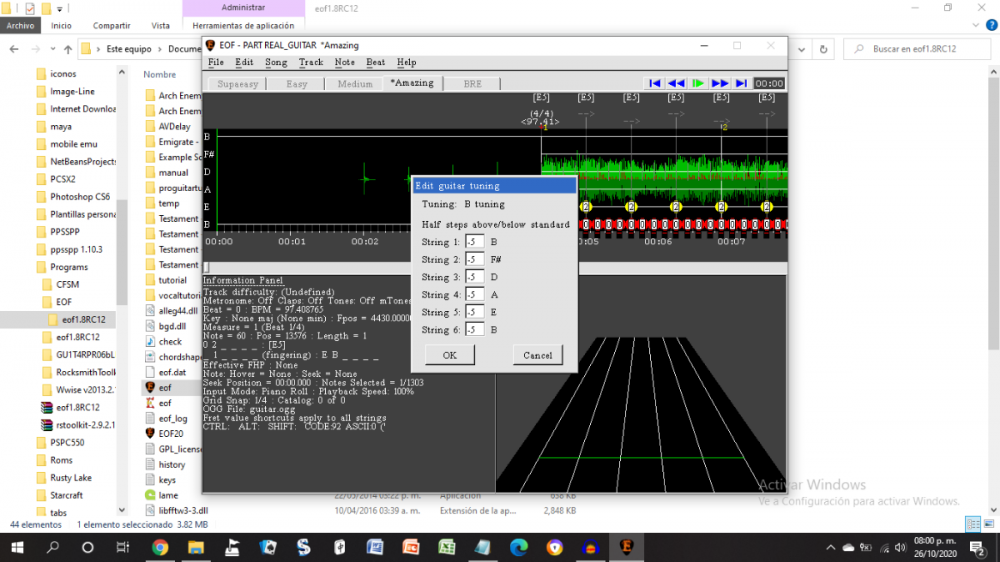
Task: Open the Track menu
Action: coord(311,62)
